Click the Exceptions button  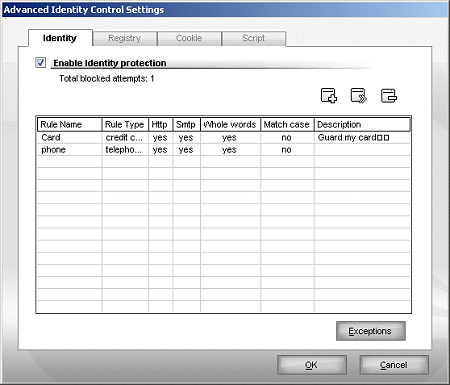point(371,331)
